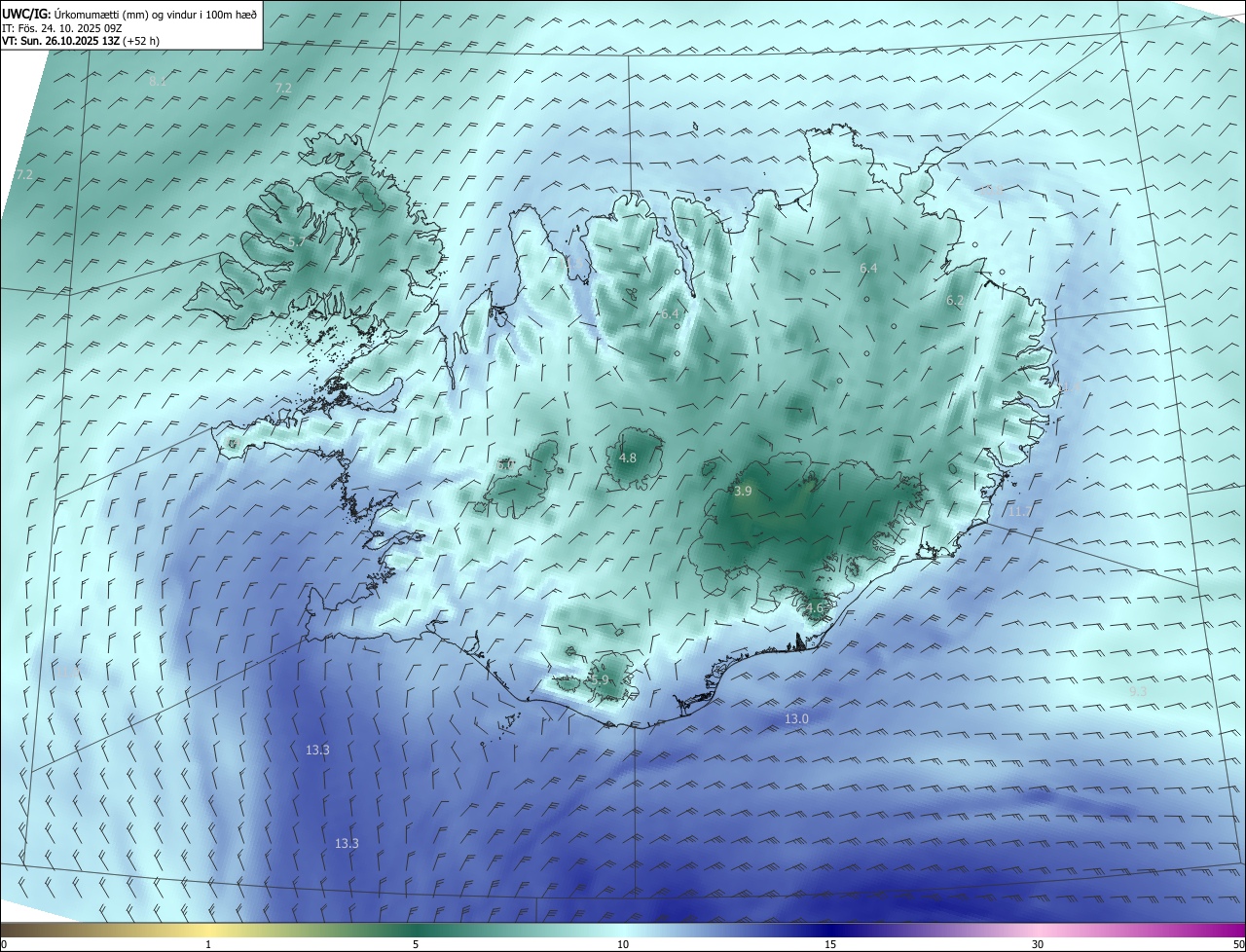This screenshot has height=952, width=1246.
Task: Click the 6.4 value on the northern peninsula ridges
Action: point(669,313)
